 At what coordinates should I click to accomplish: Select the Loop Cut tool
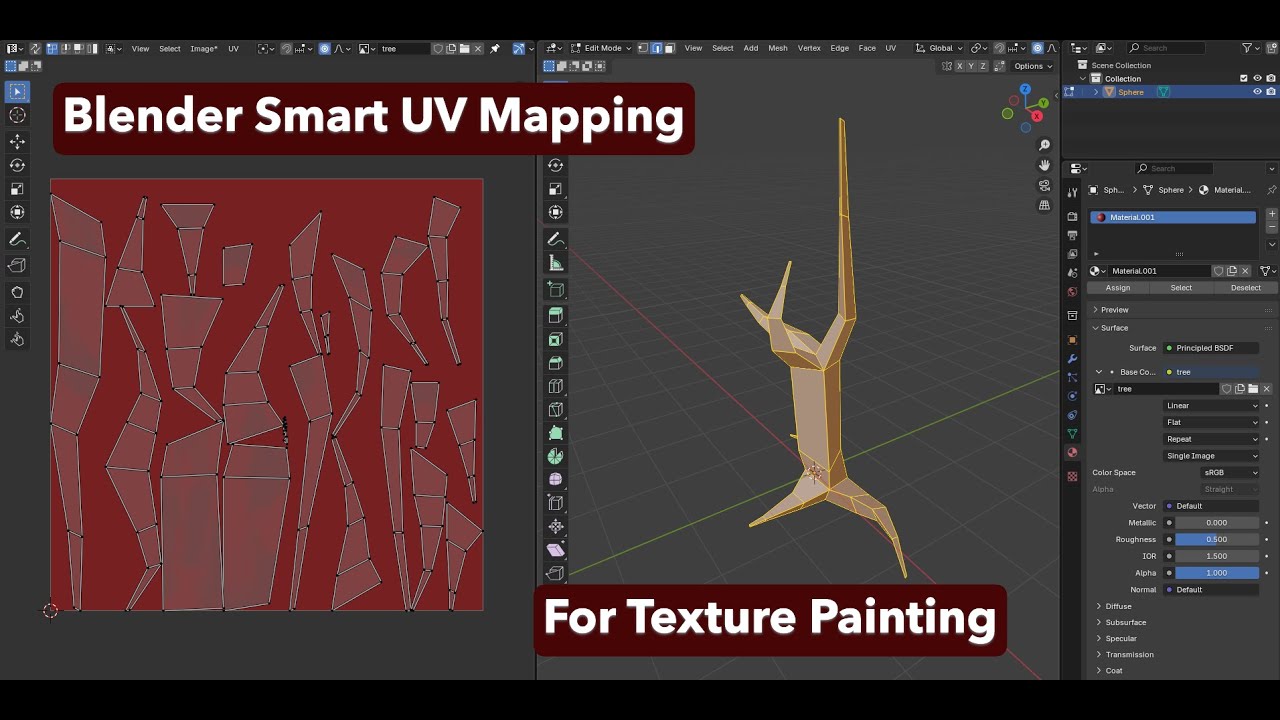tap(556, 386)
